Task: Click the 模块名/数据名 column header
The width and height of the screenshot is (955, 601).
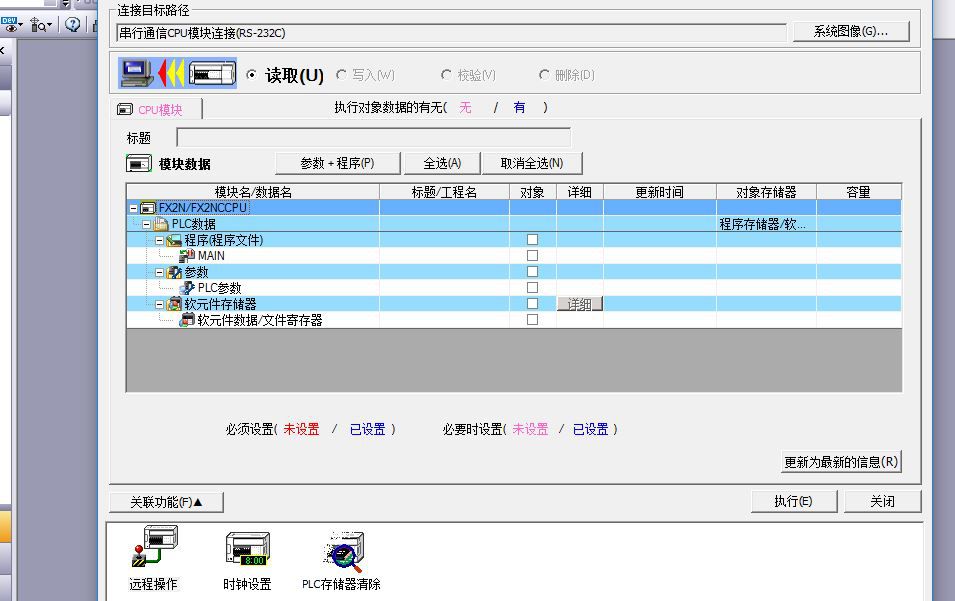Action: point(253,192)
